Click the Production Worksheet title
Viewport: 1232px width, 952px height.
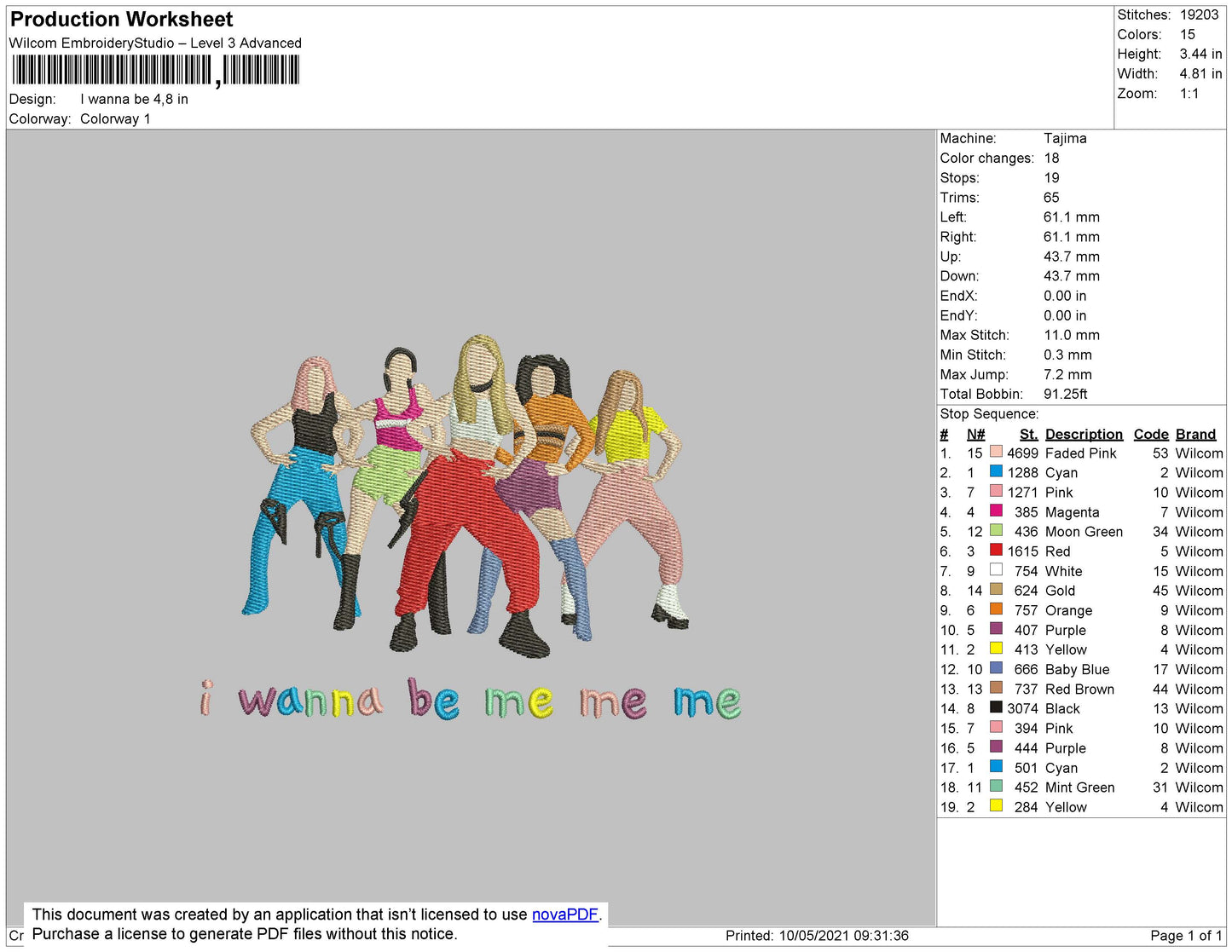[x=121, y=19]
